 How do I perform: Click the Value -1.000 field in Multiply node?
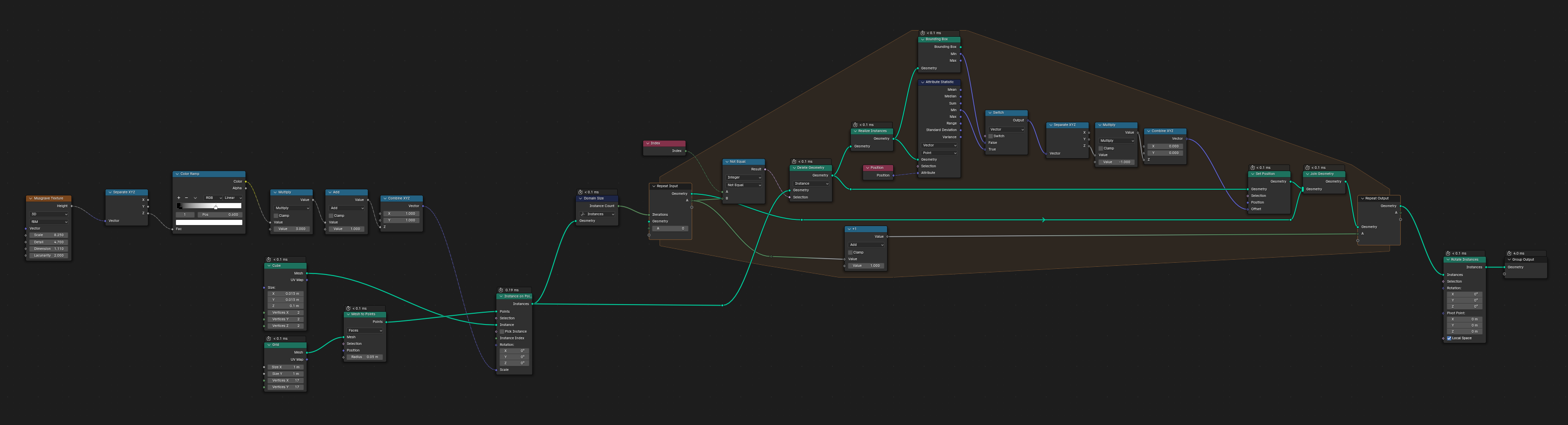[x=1117, y=162]
